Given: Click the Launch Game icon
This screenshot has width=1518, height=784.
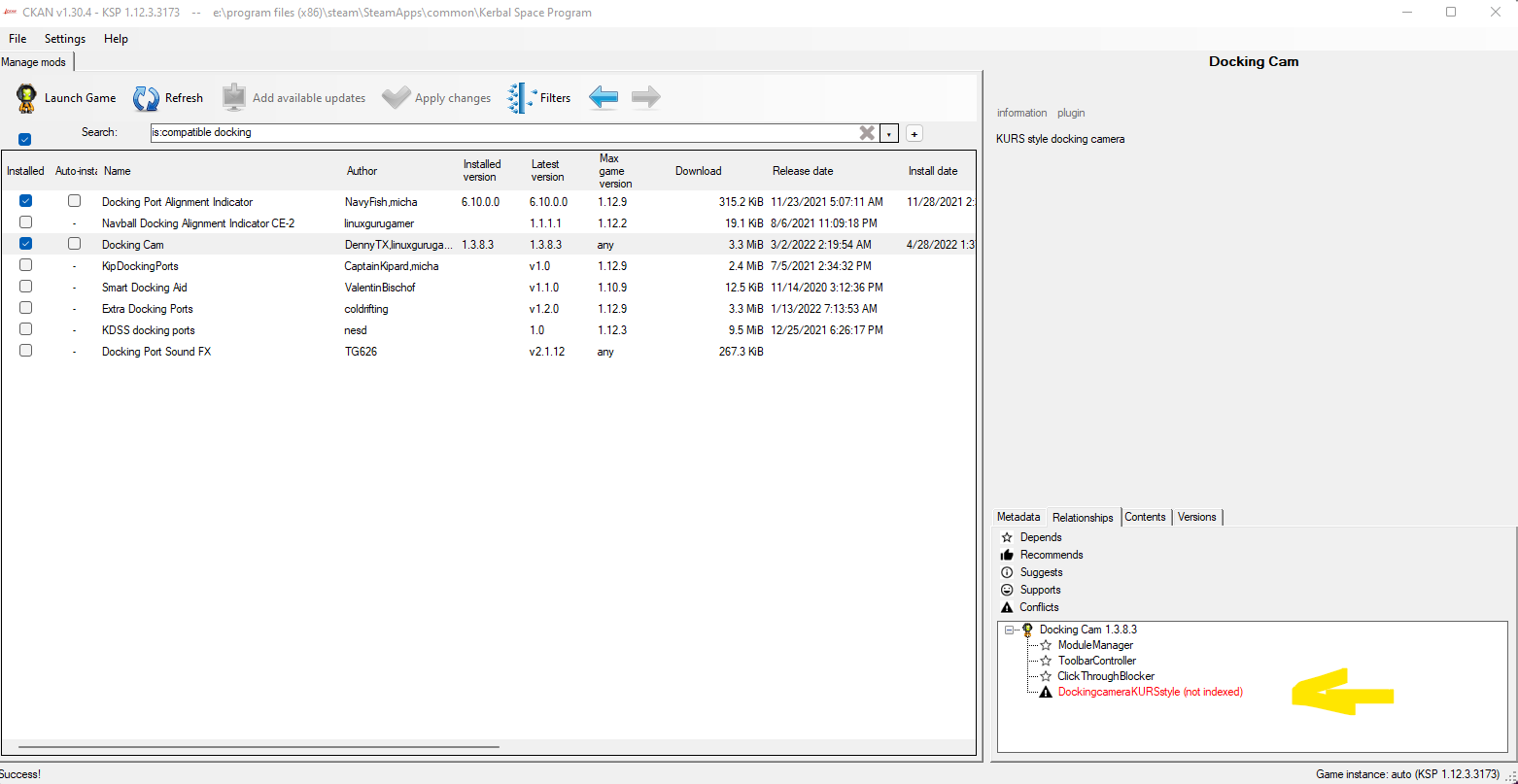Looking at the screenshot, I should click(24, 97).
